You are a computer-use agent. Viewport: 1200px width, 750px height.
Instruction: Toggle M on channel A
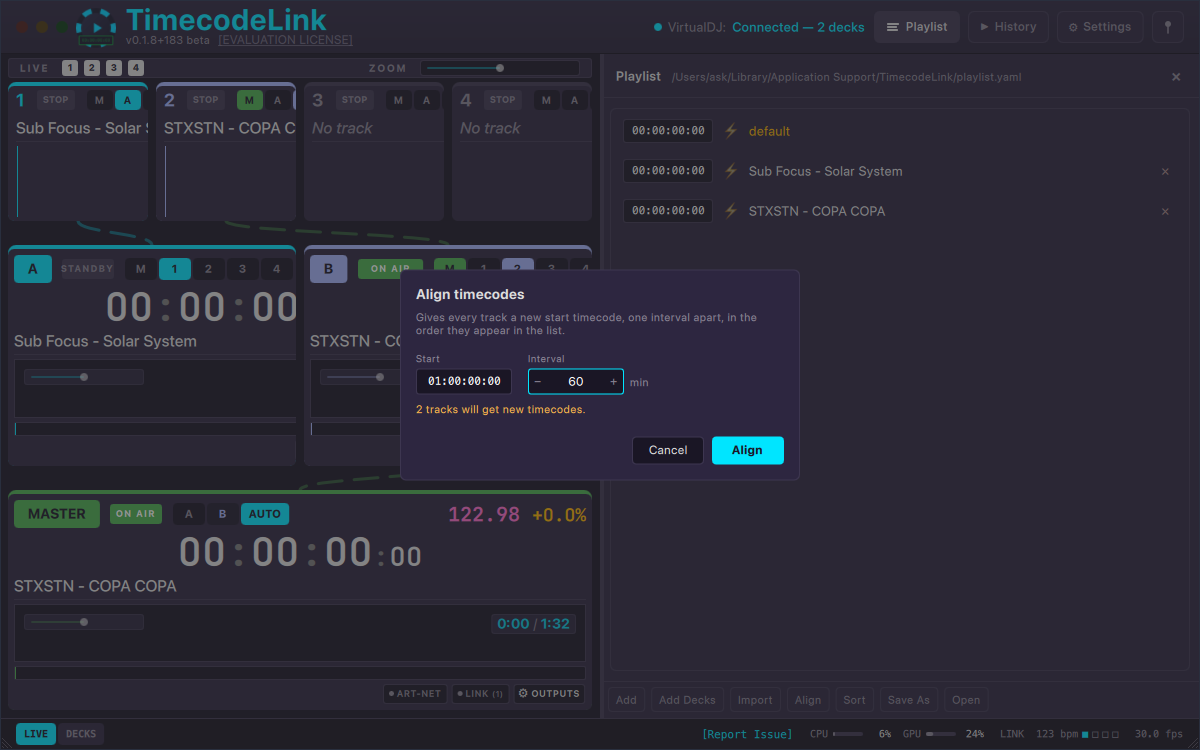click(141, 269)
